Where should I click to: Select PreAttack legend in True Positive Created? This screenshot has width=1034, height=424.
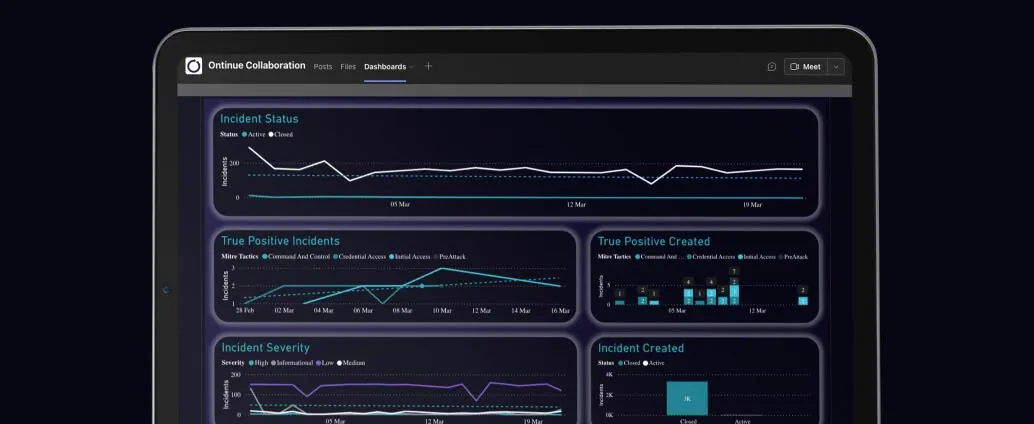click(x=793, y=257)
